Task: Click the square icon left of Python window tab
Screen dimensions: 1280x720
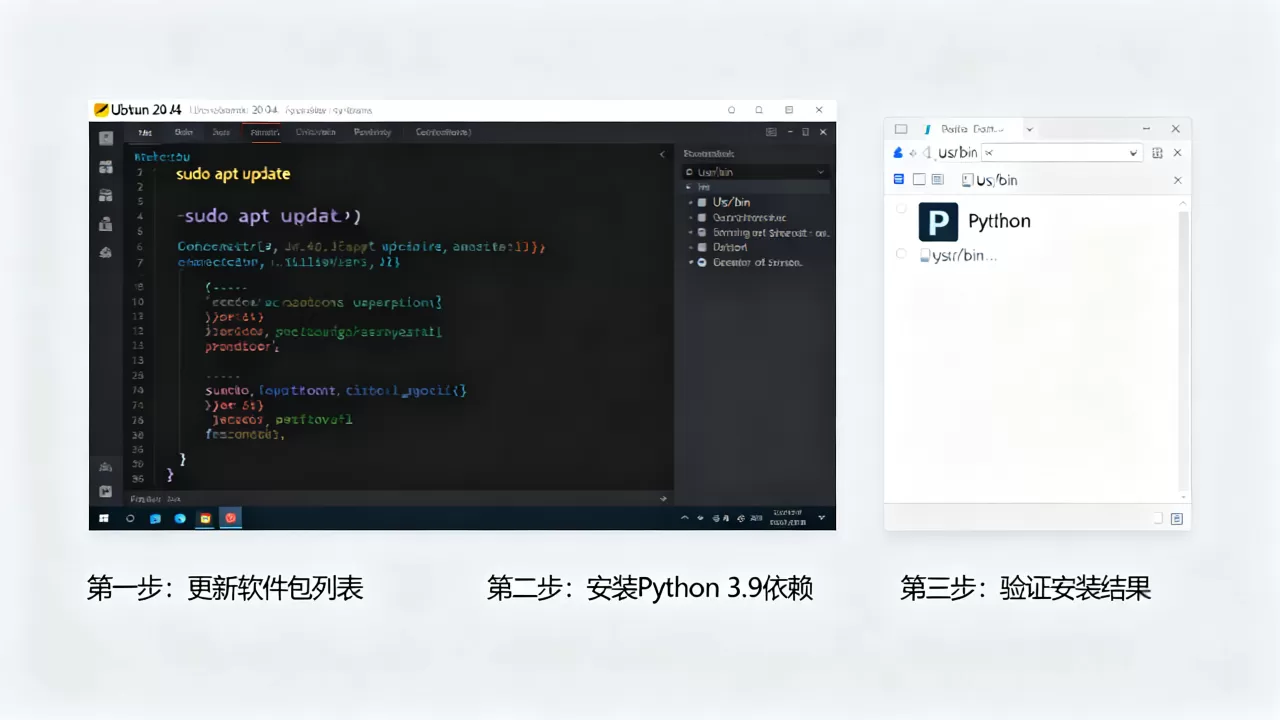Action: (901, 129)
